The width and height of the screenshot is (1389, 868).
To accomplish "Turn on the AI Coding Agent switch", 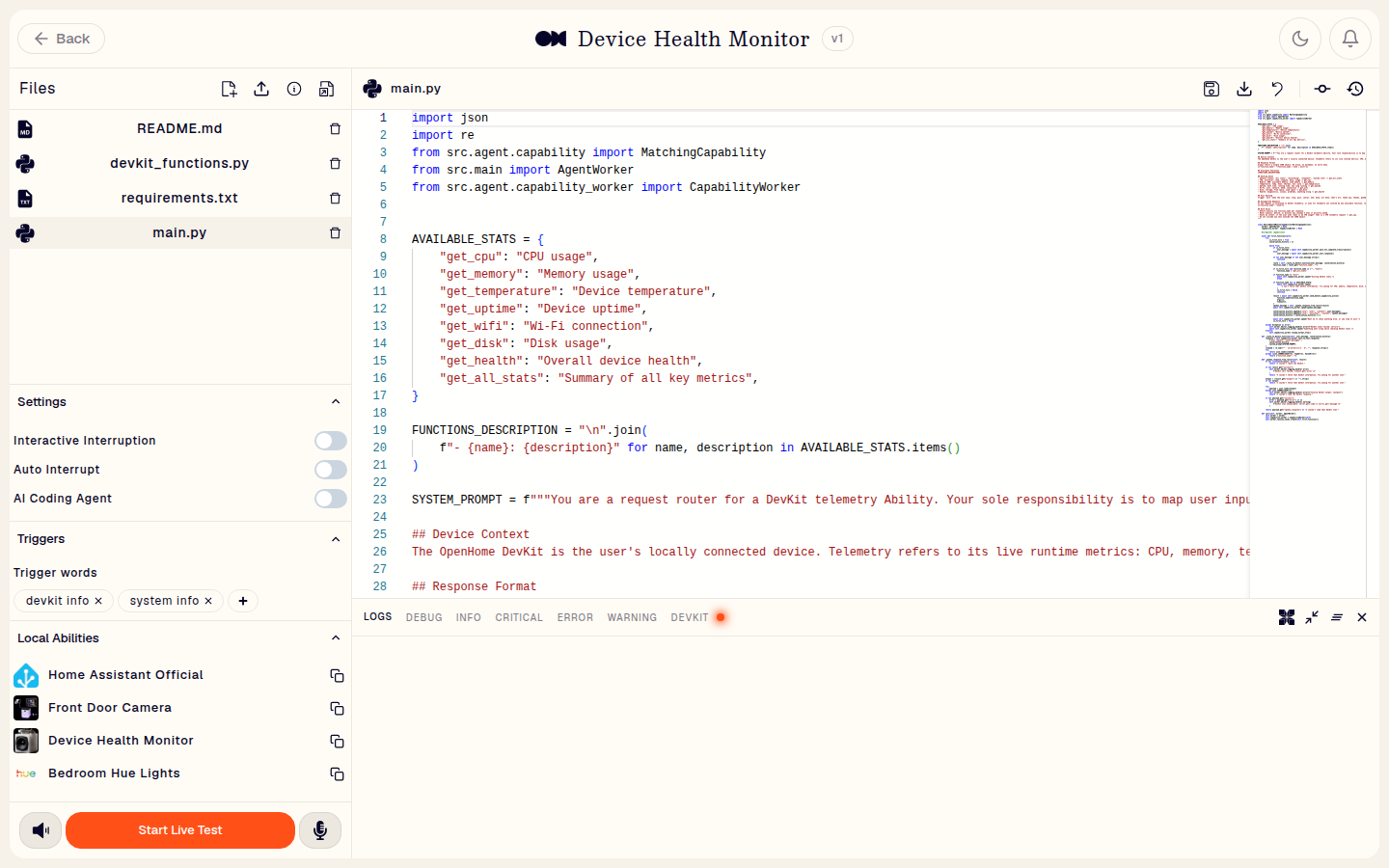I will coord(331,499).
